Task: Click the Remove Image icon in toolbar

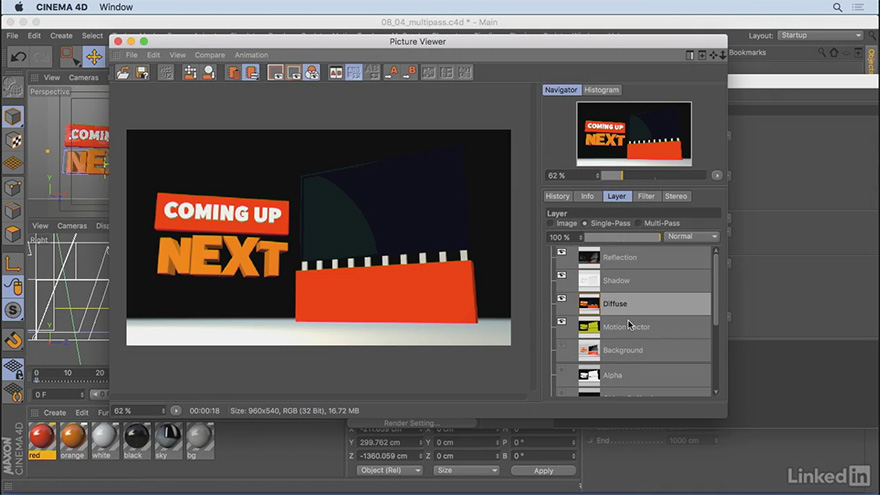Action: tap(233, 72)
